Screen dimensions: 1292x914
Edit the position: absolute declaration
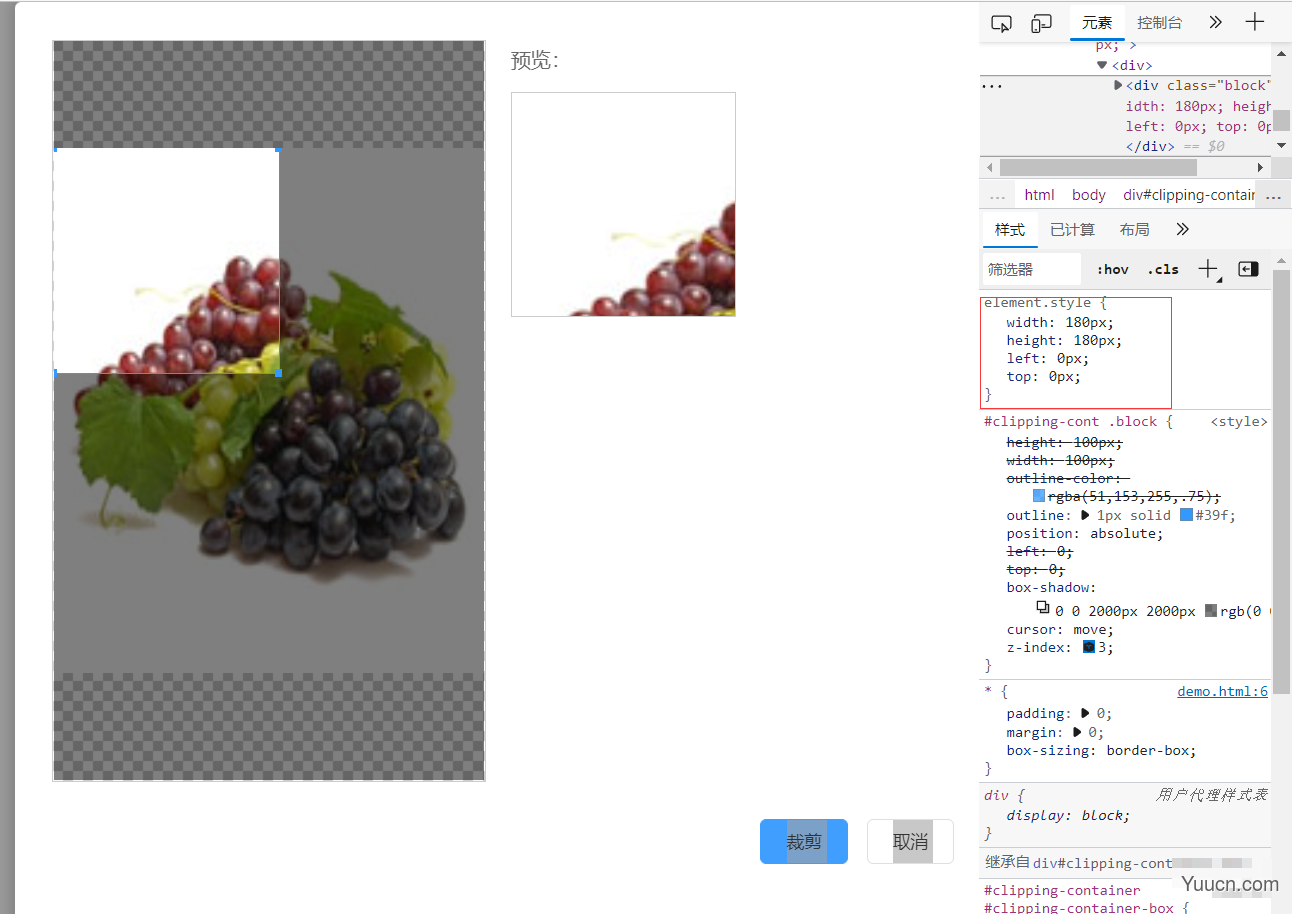(1085, 533)
